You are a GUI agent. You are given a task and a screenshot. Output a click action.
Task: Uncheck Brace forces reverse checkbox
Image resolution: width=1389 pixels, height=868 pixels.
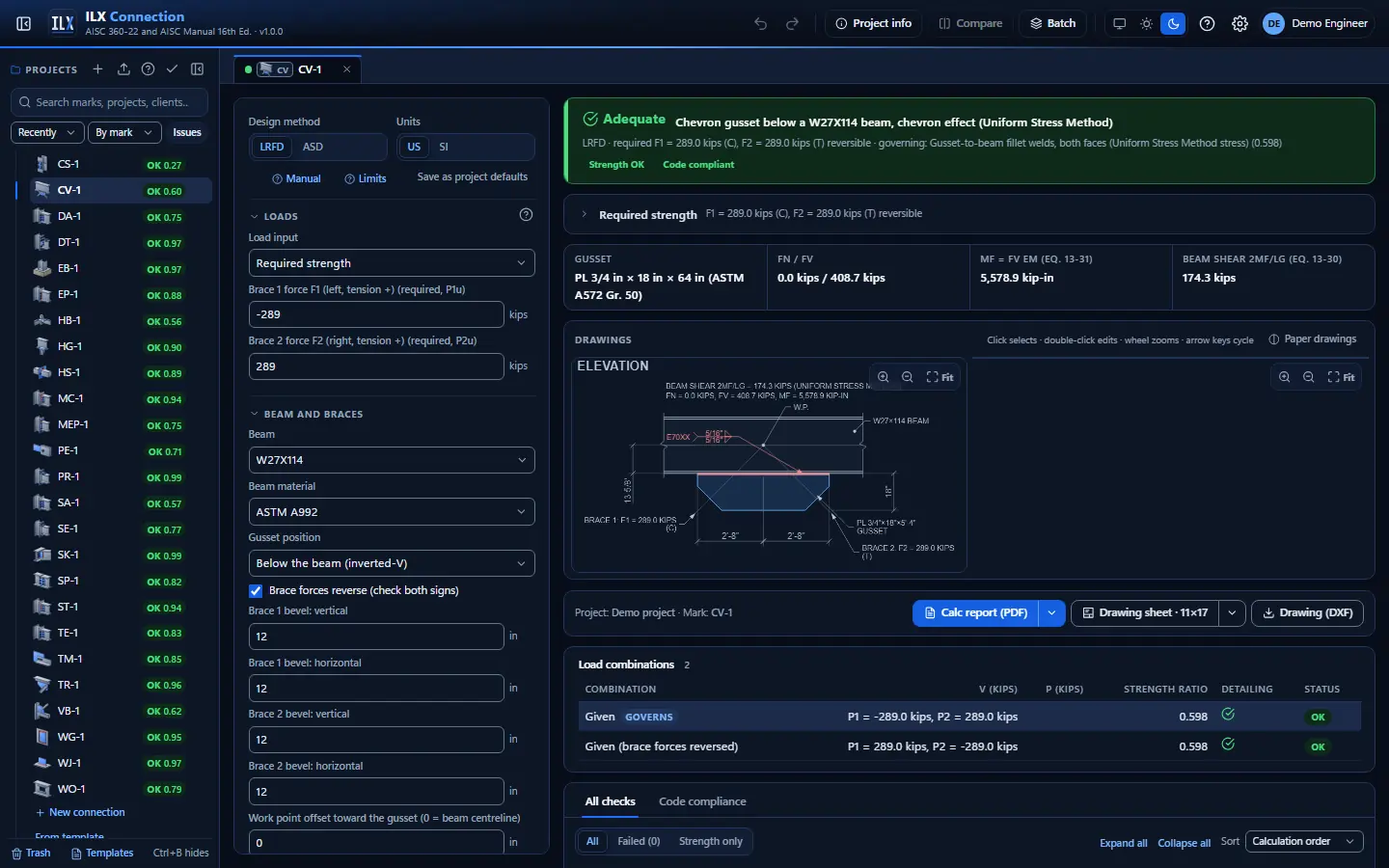coord(256,590)
